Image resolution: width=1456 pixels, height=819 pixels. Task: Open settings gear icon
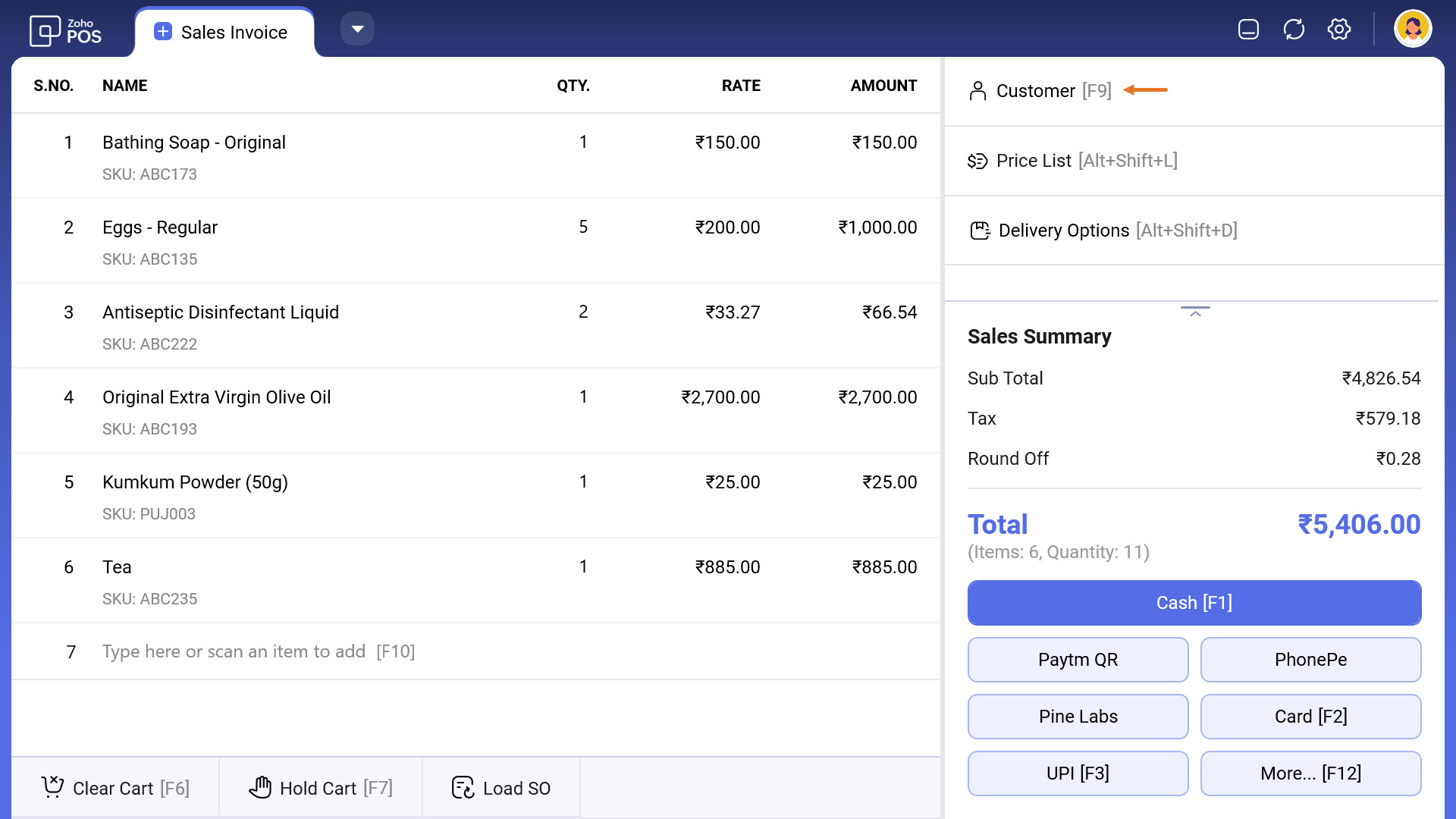coord(1339,30)
